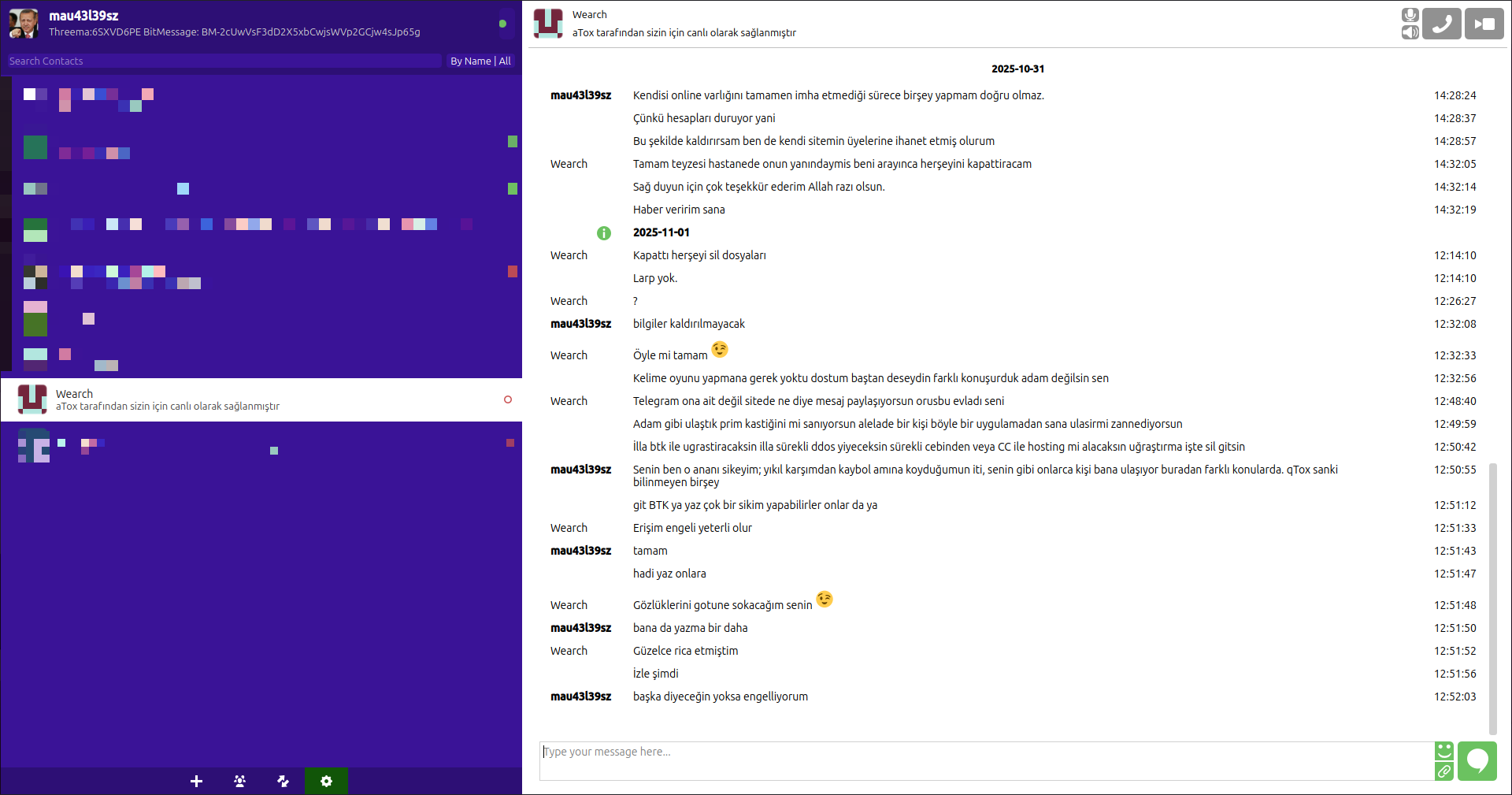Open the emoji picker
The image size is (1512, 795).
tap(1443, 750)
